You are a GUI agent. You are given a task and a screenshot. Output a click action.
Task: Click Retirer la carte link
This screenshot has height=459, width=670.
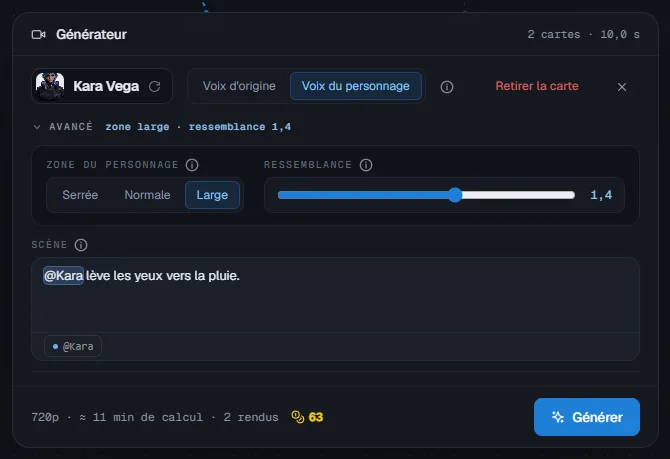coord(537,86)
